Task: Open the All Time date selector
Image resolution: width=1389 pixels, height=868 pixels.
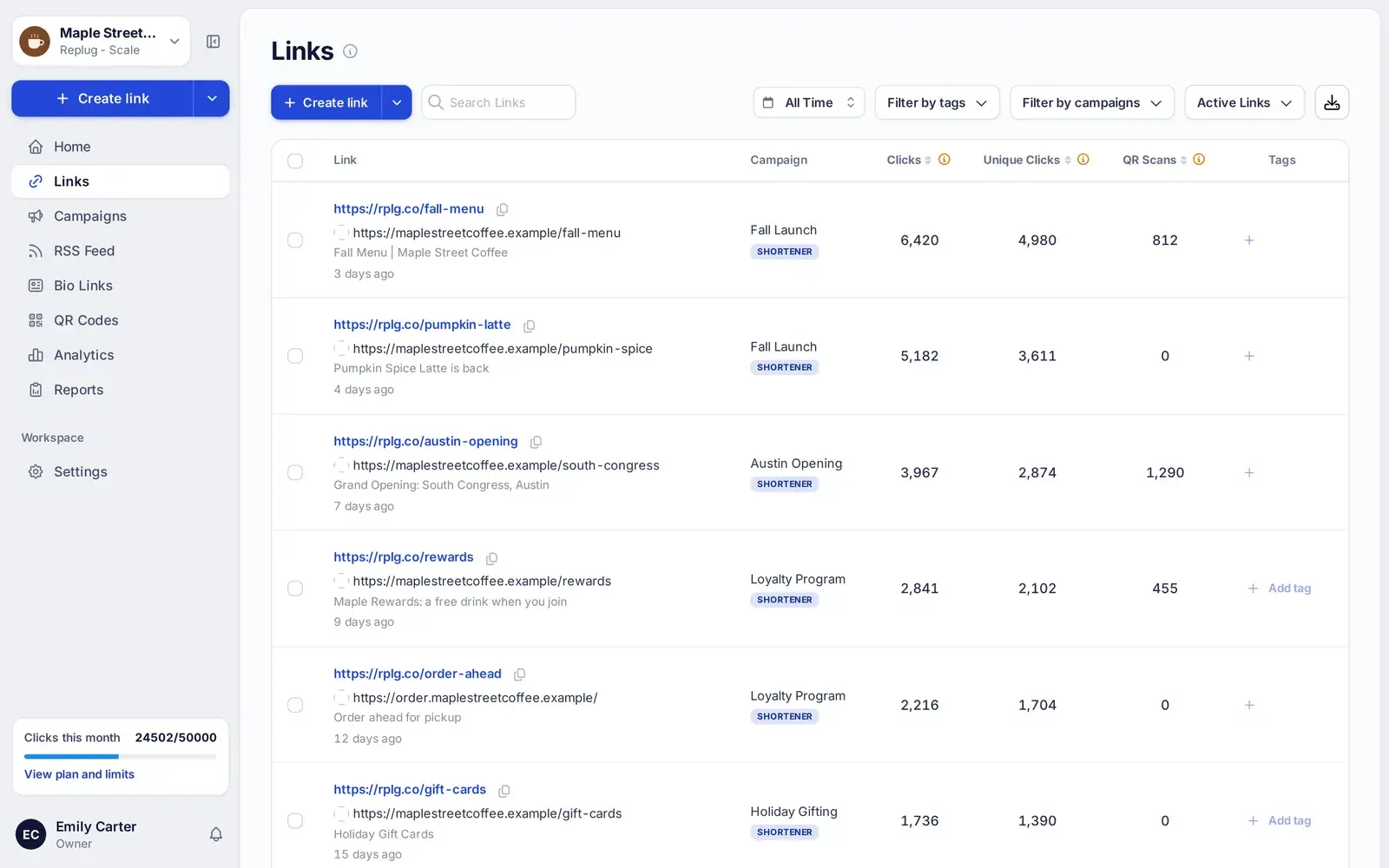Action: click(809, 102)
